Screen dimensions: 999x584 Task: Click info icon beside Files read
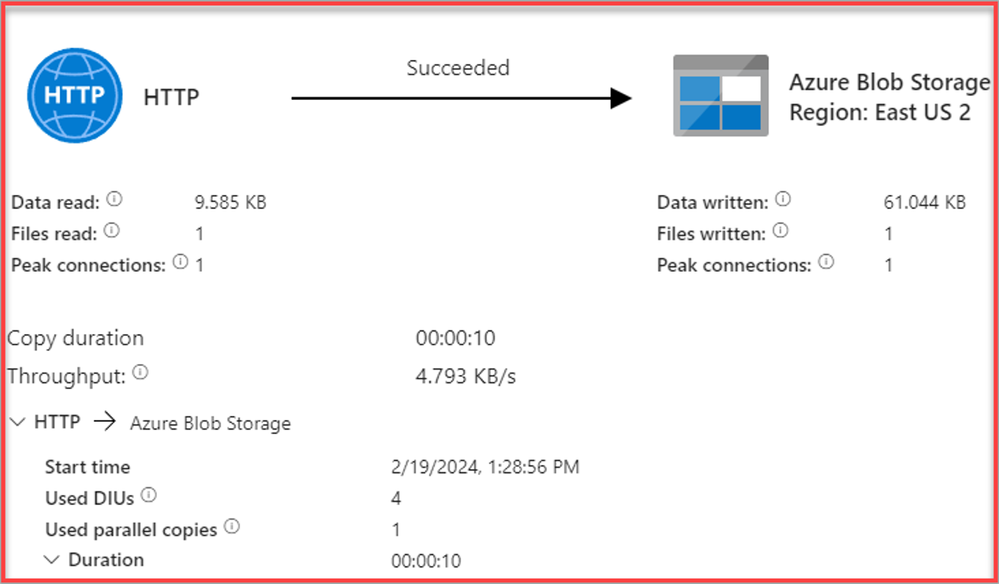pyautogui.click(x=111, y=231)
